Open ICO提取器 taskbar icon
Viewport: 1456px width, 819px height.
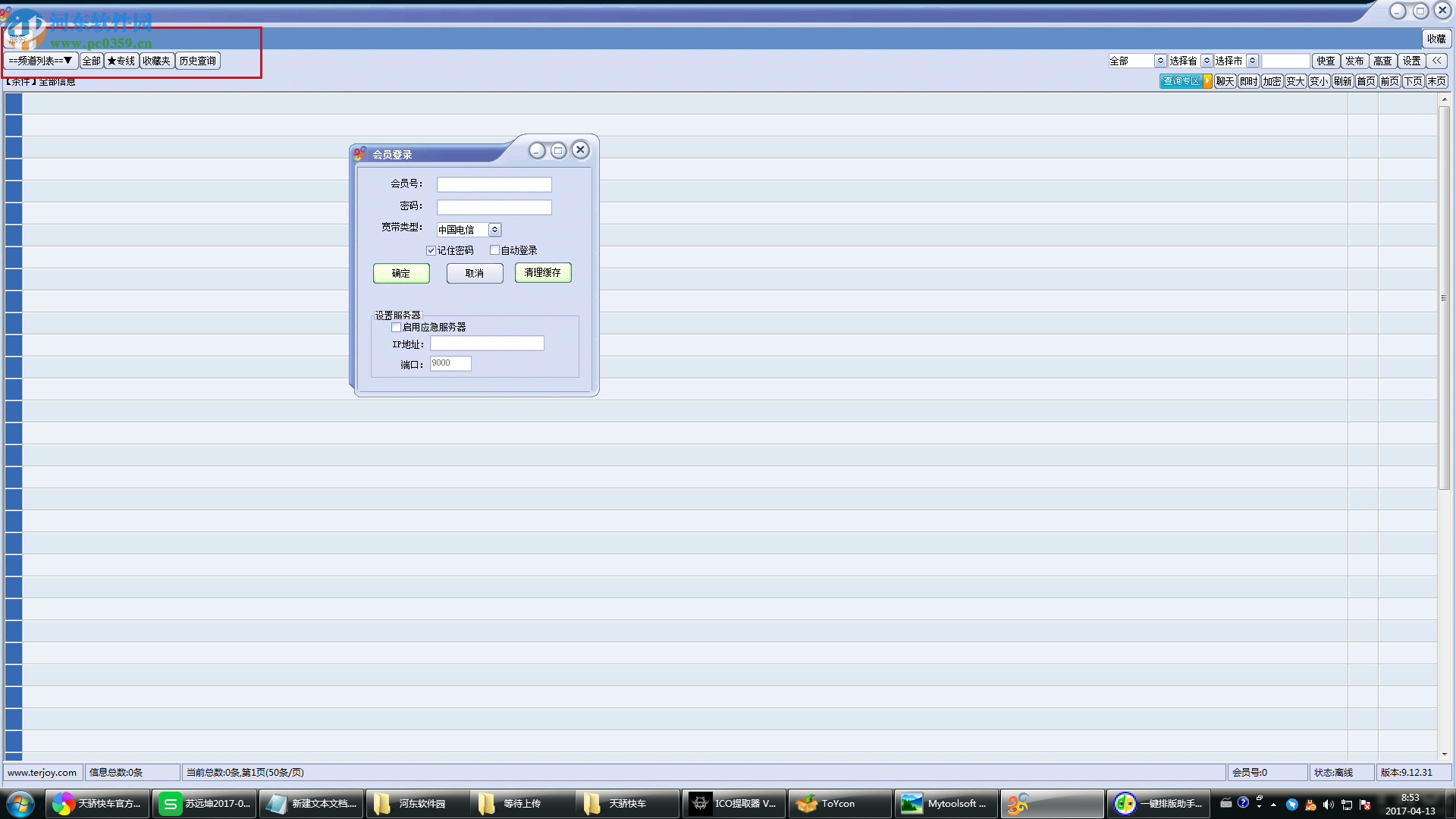click(733, 804)
